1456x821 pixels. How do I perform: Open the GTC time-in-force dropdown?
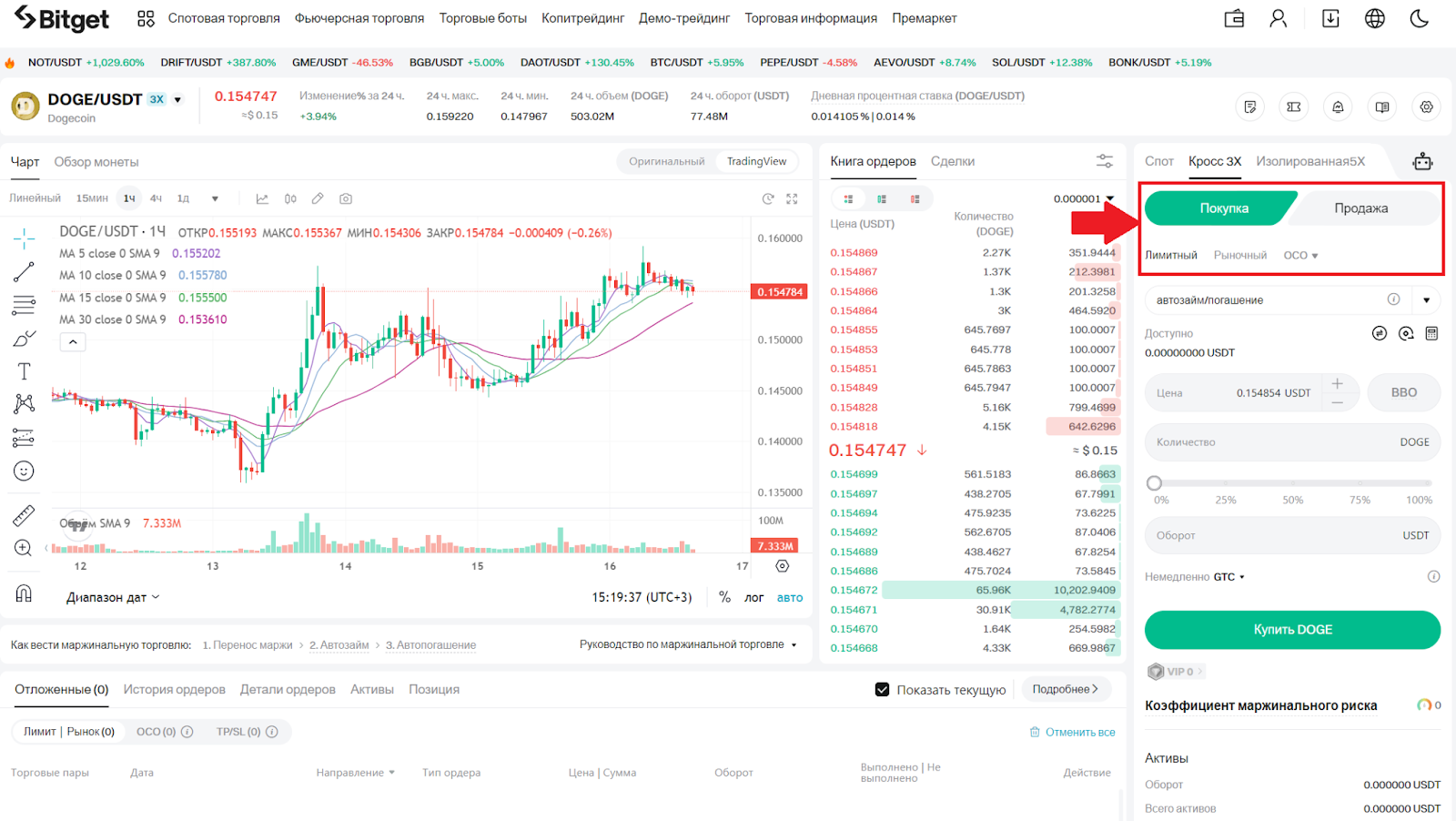pos(1229,576)
